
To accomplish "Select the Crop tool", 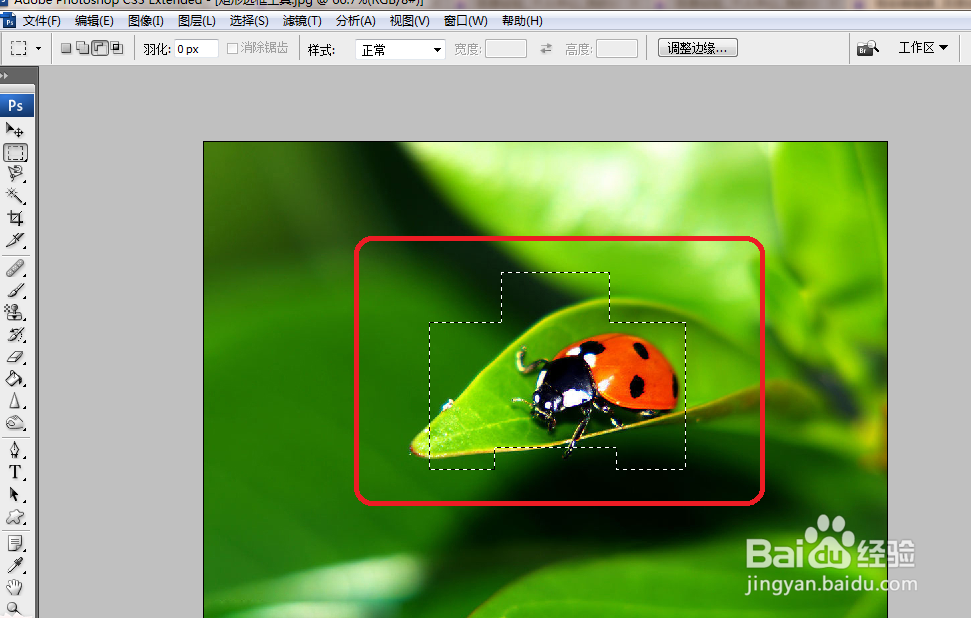I will (15, 218).
